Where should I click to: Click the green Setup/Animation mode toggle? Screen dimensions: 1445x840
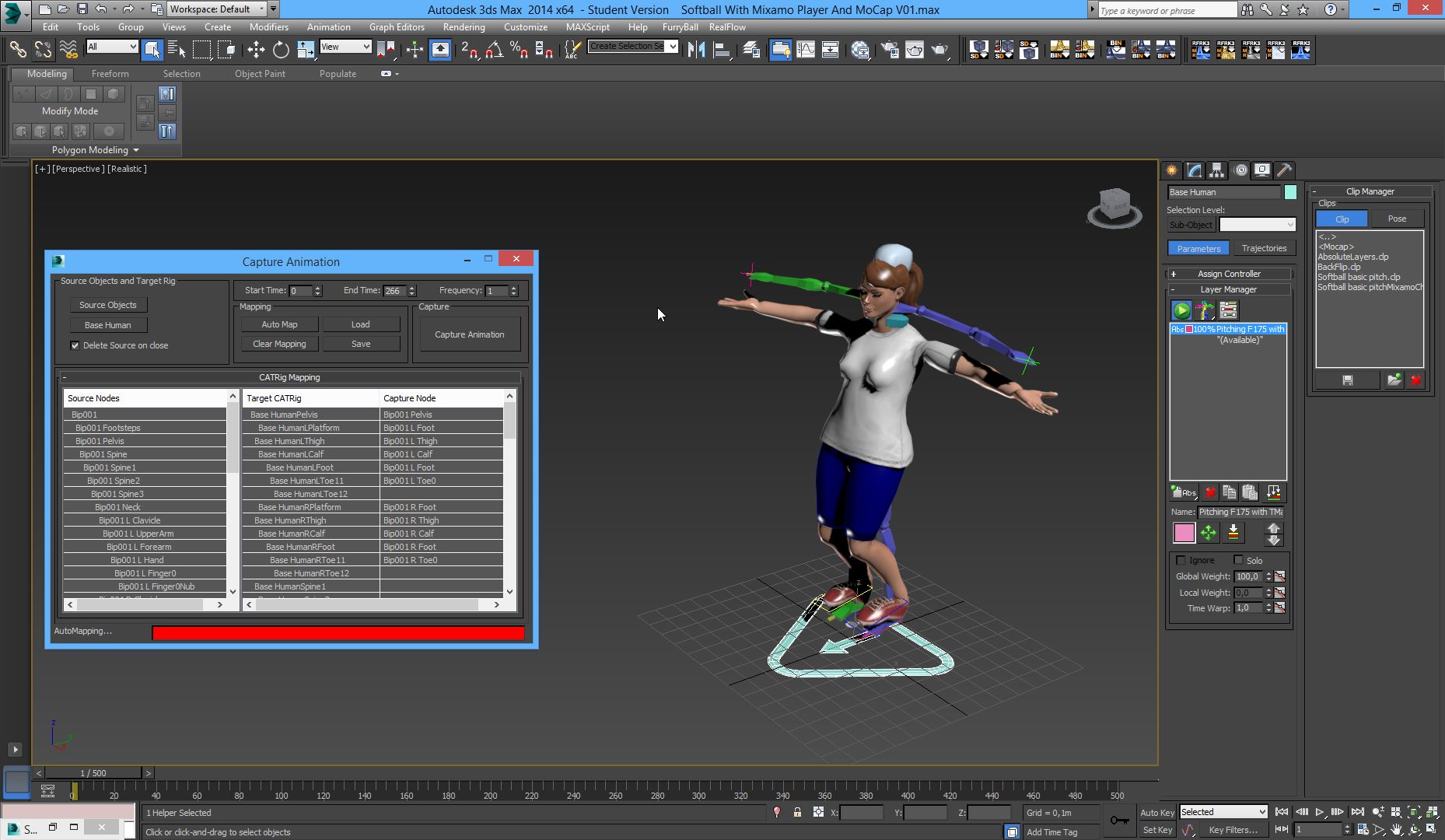(1181, 310)
